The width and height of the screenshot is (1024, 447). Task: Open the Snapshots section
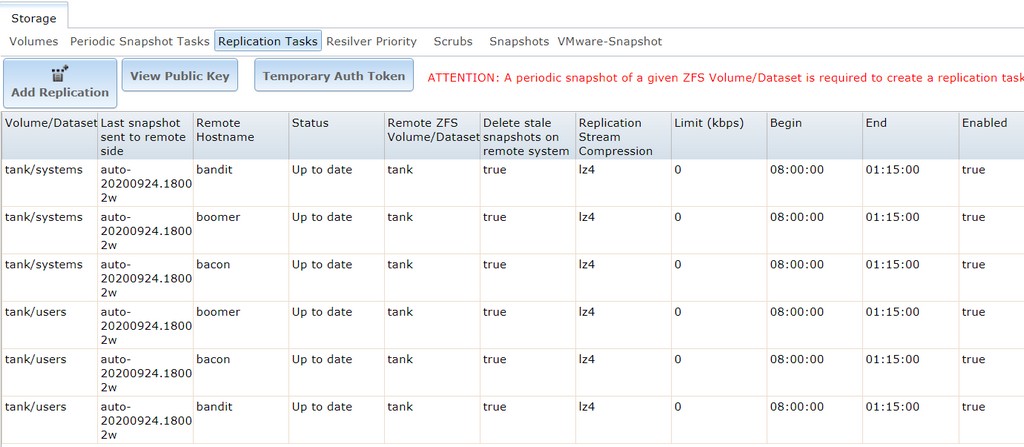pos(519,42)
